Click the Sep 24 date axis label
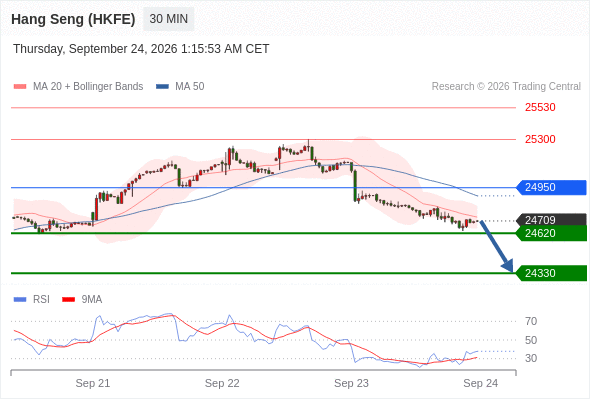This screenshot has height=400, width=590. (481, 383)
